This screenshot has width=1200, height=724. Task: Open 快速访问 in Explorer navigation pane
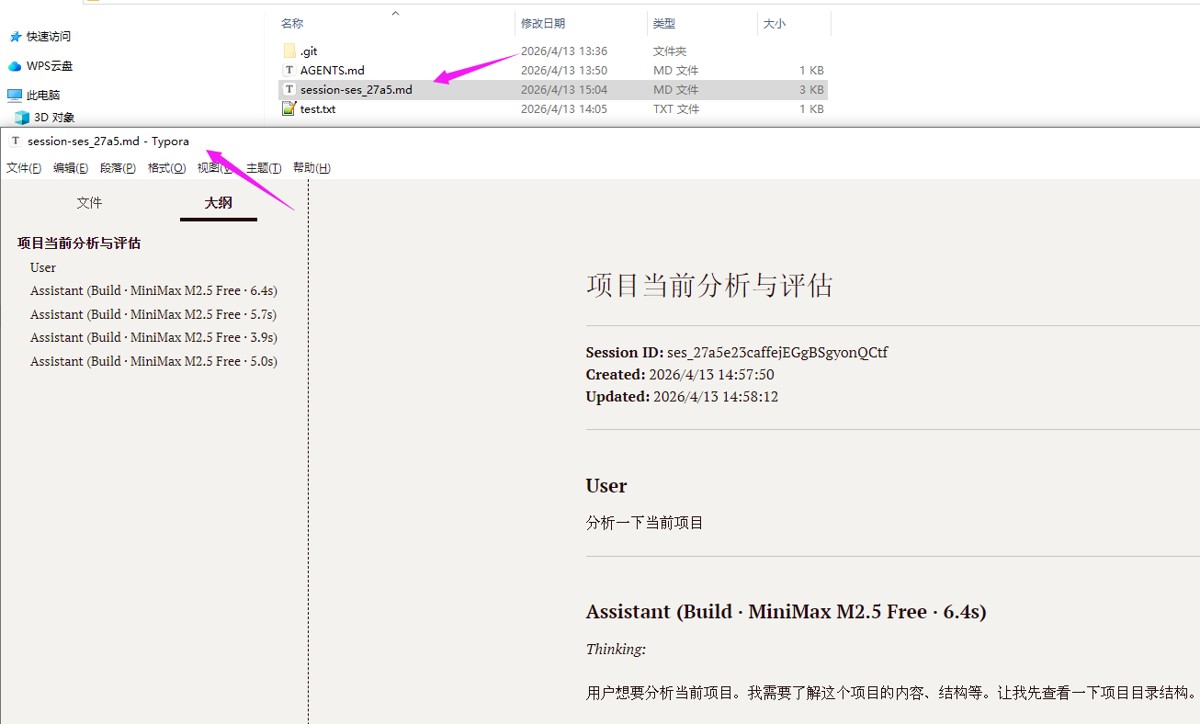tap(49, 36)
